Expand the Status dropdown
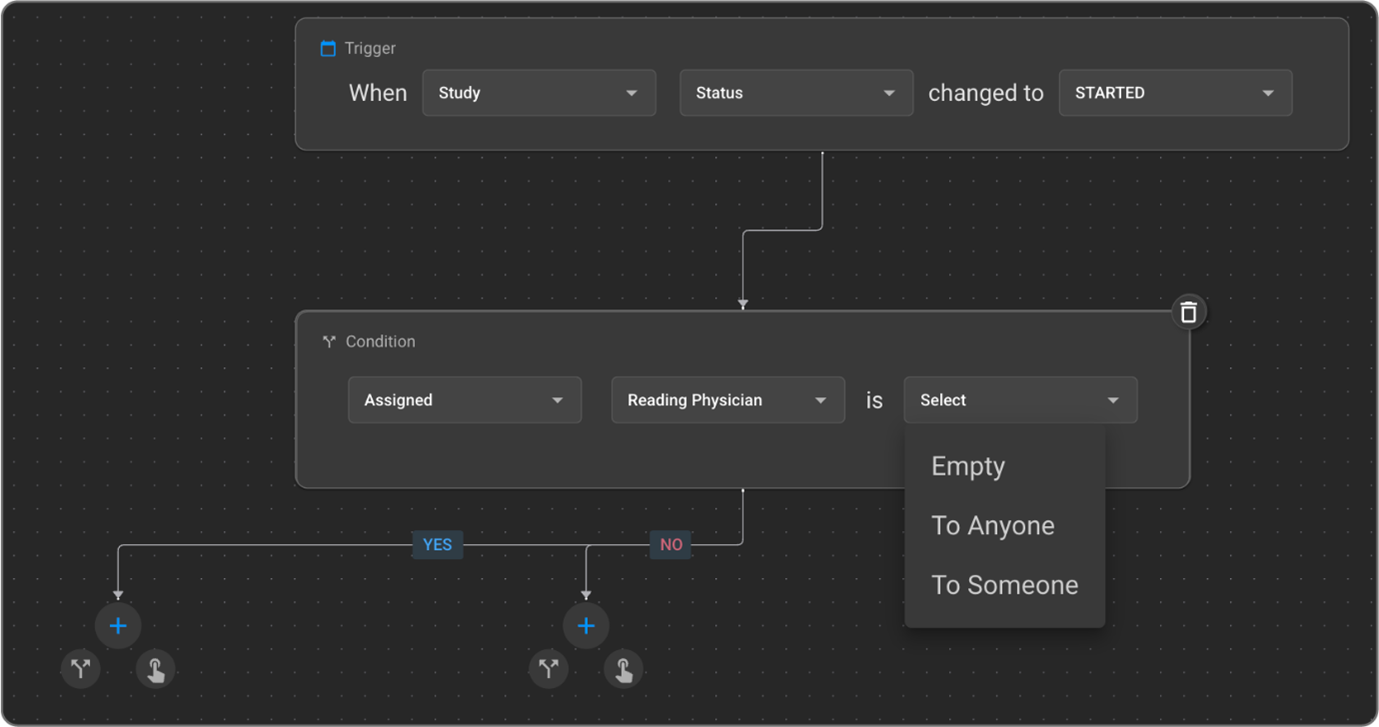The image size is (1379, 727). 796,93
